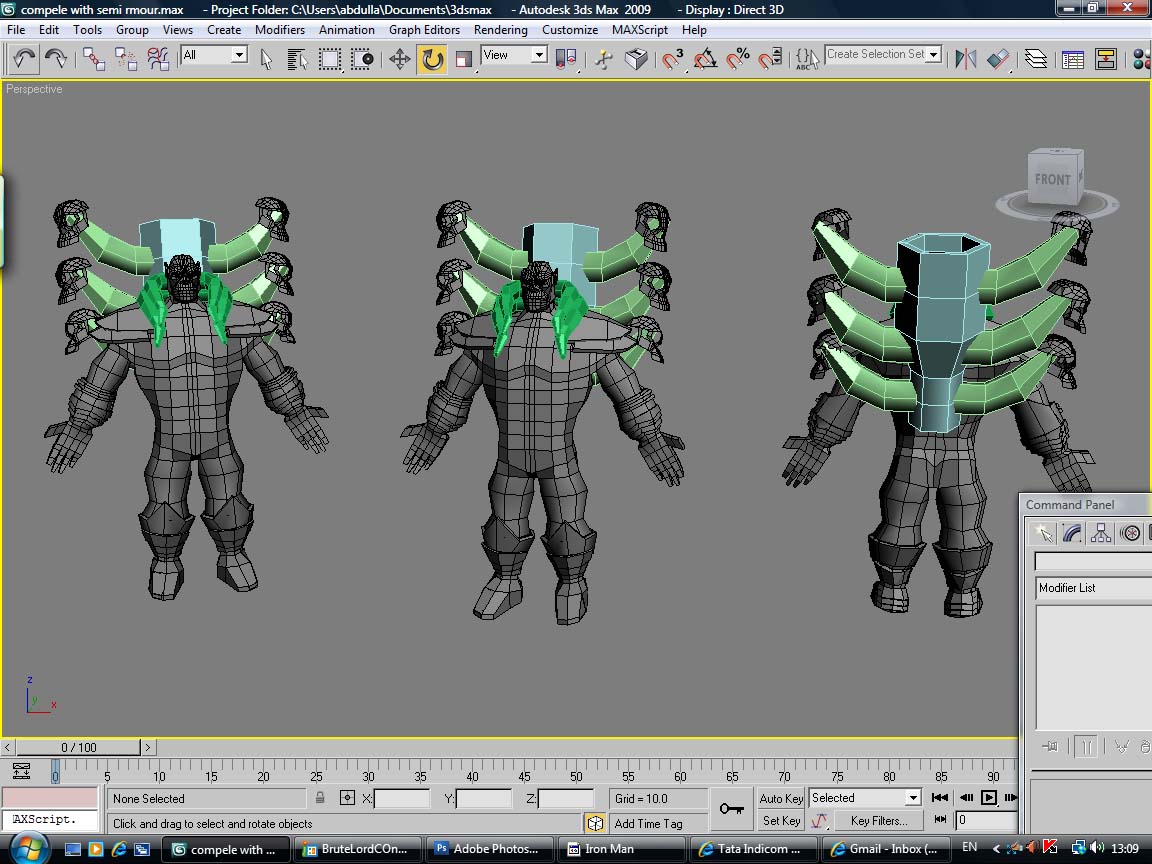Choose the Bind to Space Warp tool
The width and height of the screenshot is (1152, 864).
(x=158, y=58)
